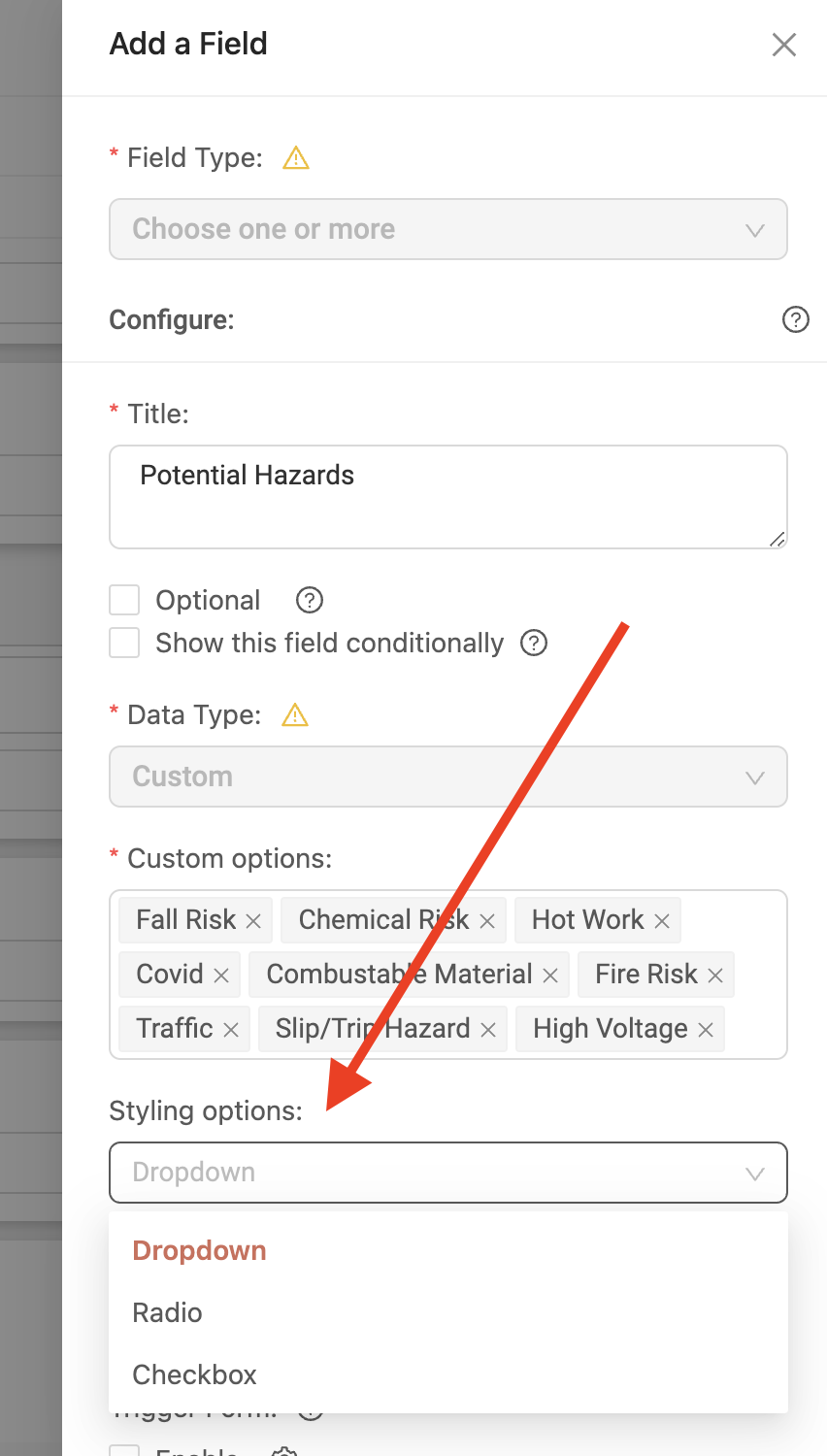Remove the Fall Risk option tag
The height and width of the screenshot is (1456, 827).
tap(253, 921)
